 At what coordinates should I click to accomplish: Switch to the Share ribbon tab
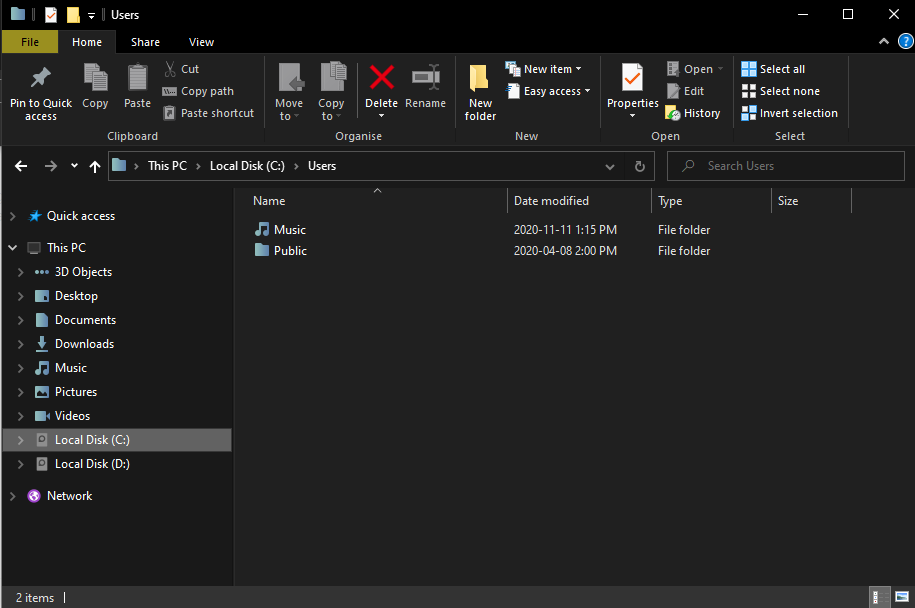(x=145, y=42)
